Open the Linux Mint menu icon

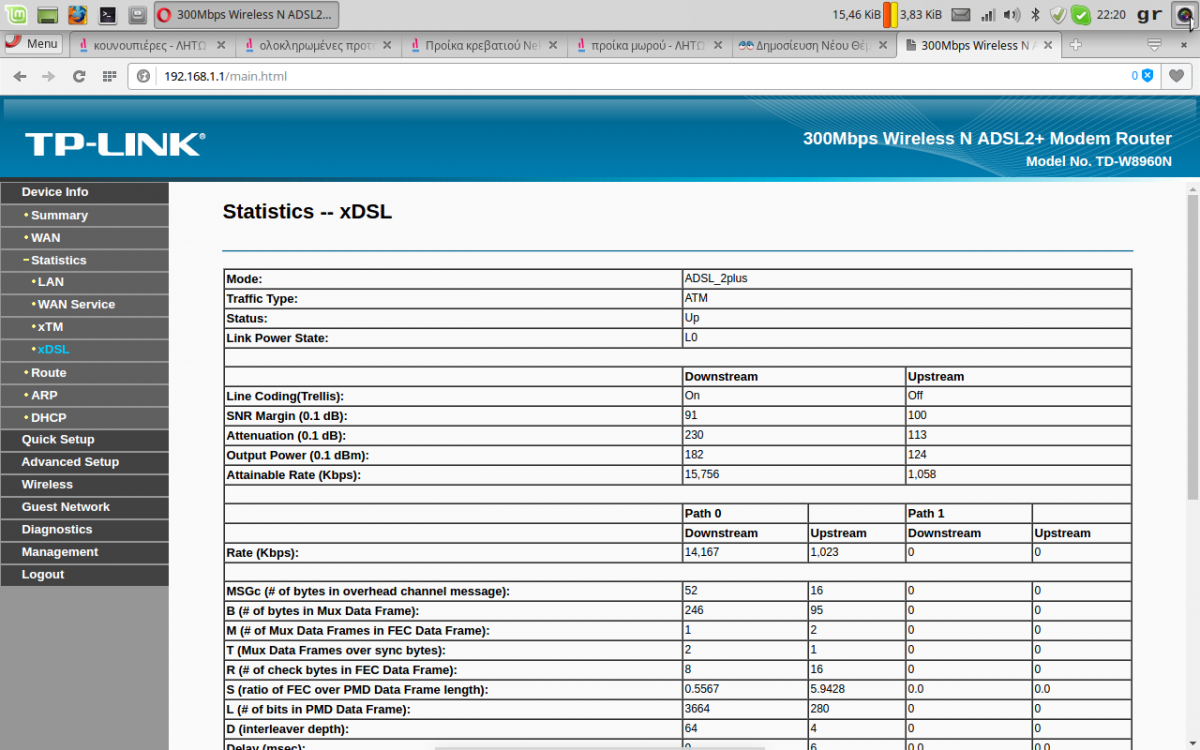click(x=15, y=15)
